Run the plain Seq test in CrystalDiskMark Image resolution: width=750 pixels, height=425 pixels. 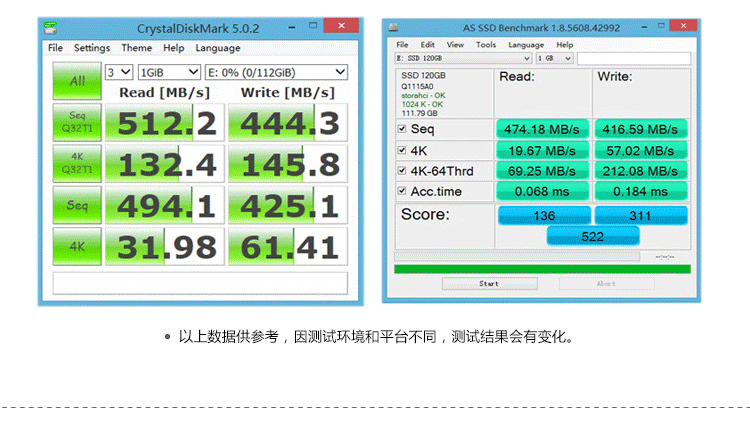[x=77, y=205]
